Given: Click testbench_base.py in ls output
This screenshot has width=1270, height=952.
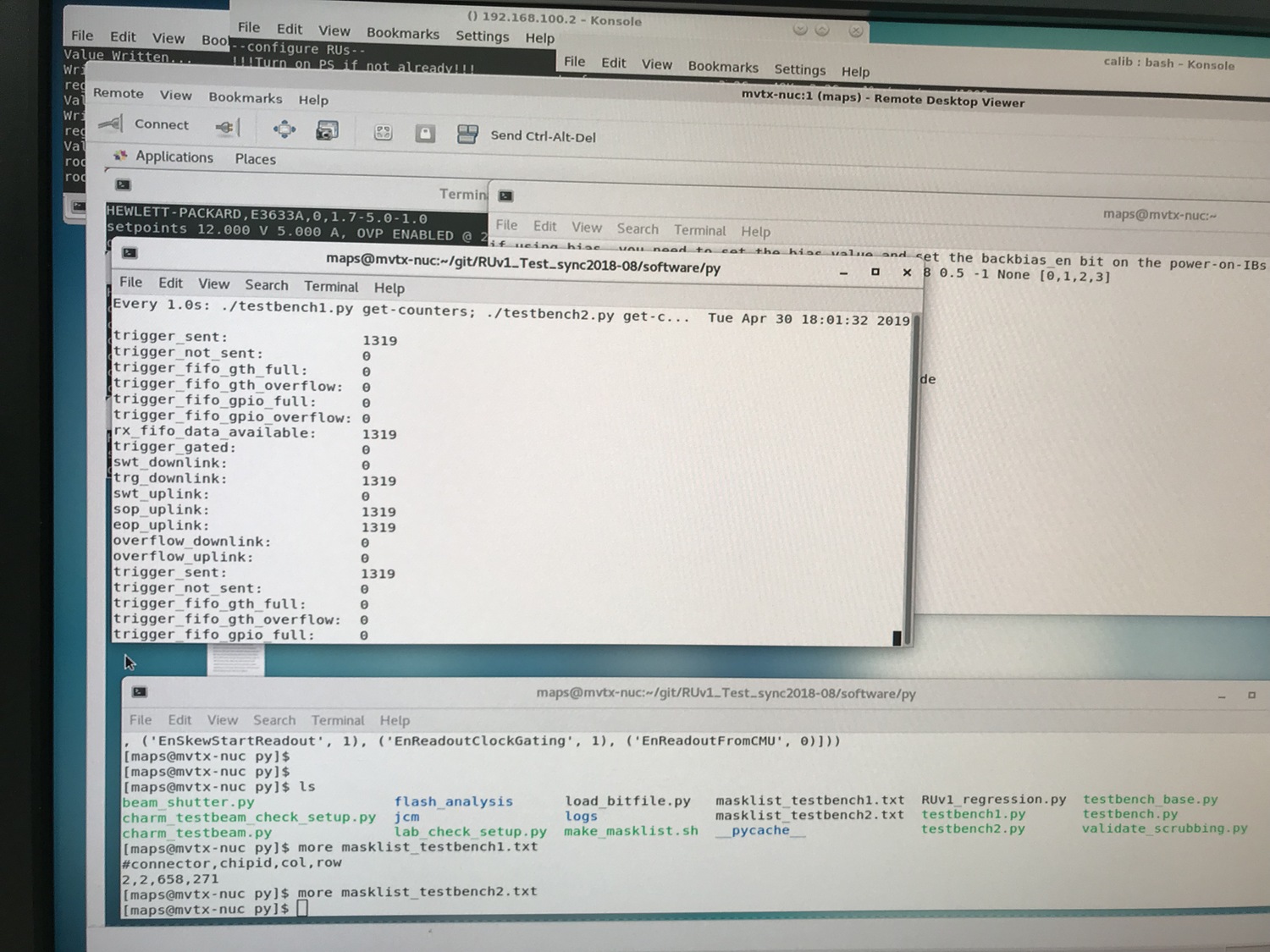Looking at the screenshot, I should [1151, 799].
